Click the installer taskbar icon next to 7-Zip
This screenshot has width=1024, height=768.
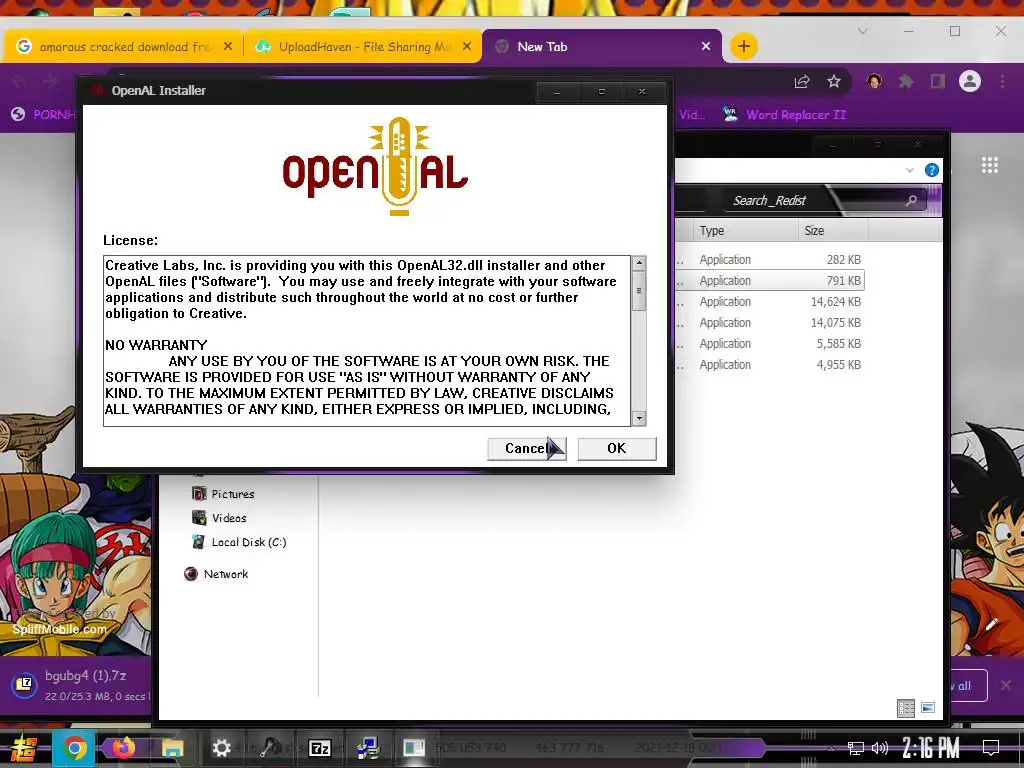(x=368, y=748)
